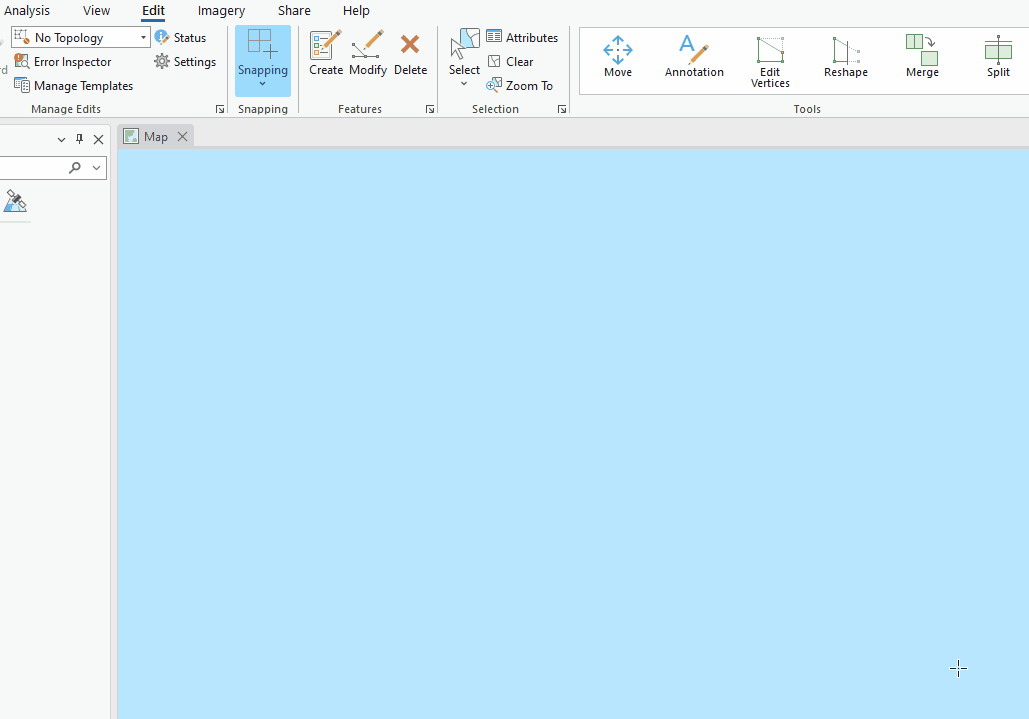This screenshot has width=1029, height=719.
Task: Open the search box filter dropdown
Action: tap(94, 167)
